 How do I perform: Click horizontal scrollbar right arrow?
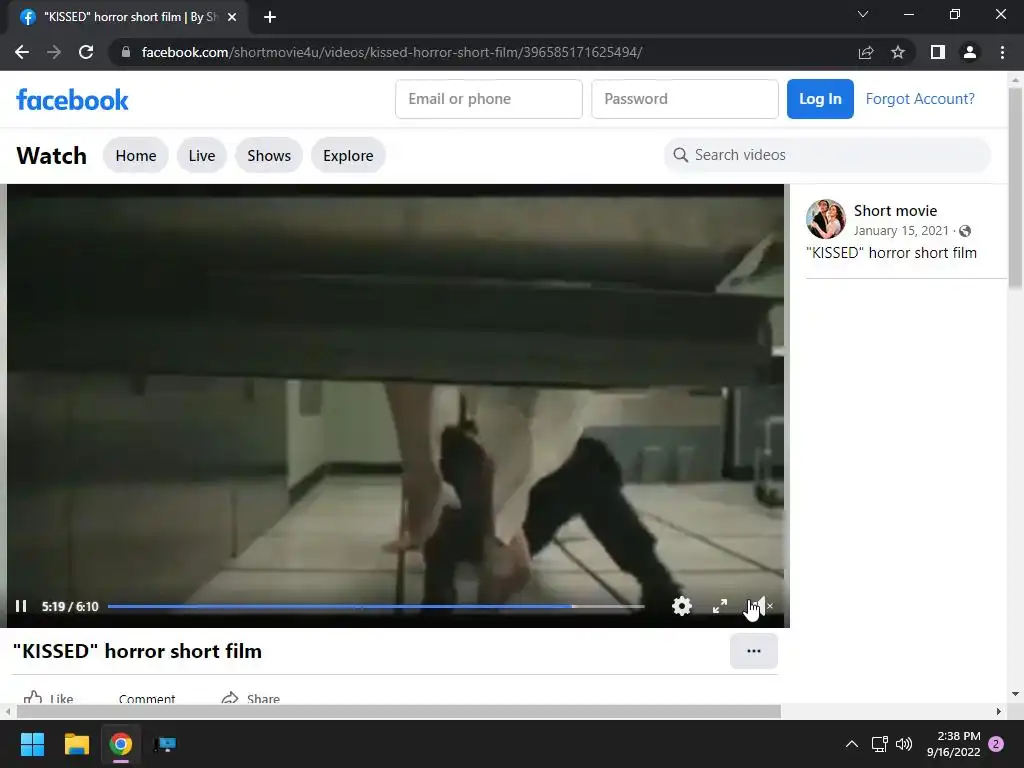pyautogui.click(x=998, y=711)
